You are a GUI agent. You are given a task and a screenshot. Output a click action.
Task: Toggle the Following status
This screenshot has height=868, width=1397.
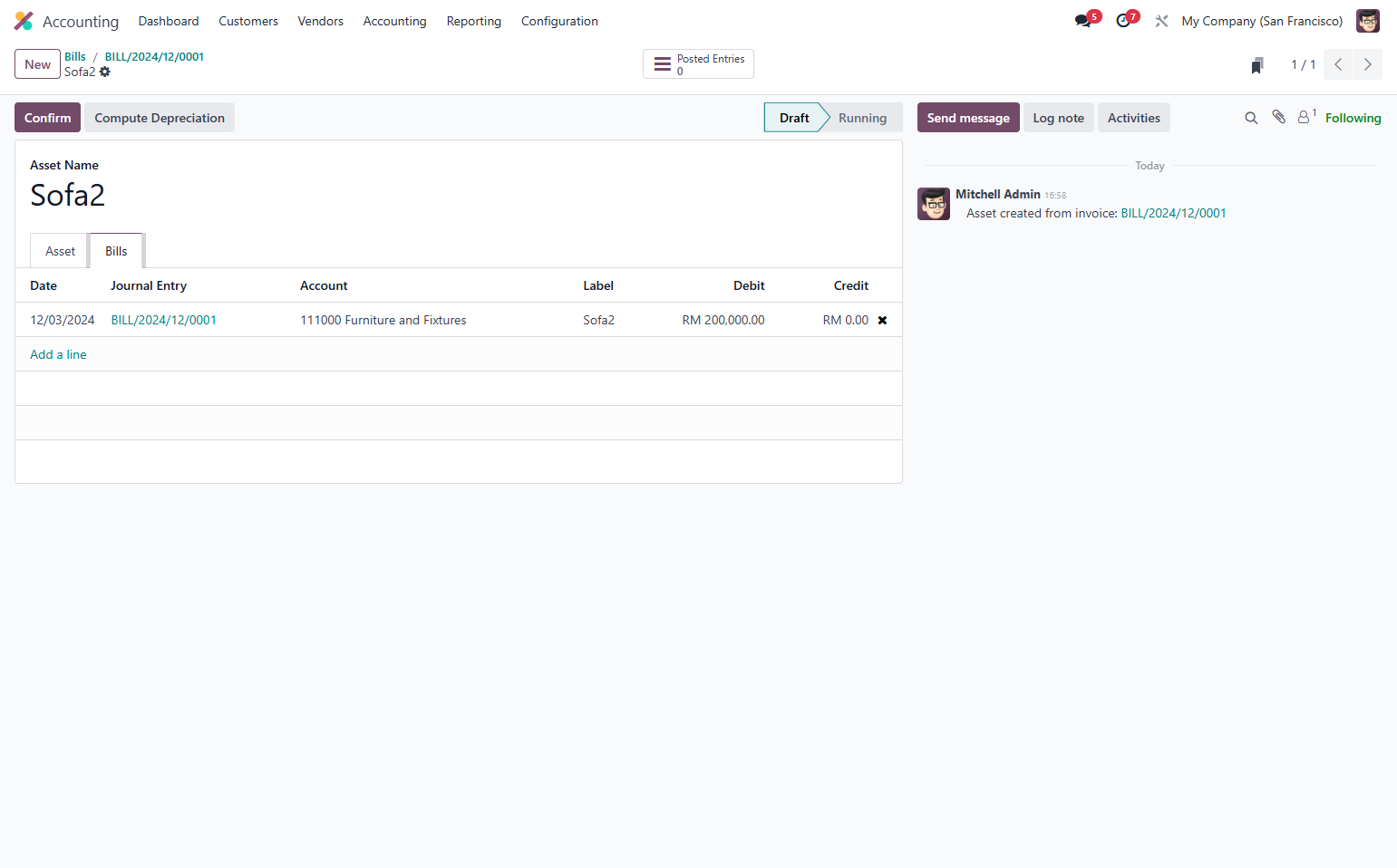pyautogui.click(x=1353, y=118)
